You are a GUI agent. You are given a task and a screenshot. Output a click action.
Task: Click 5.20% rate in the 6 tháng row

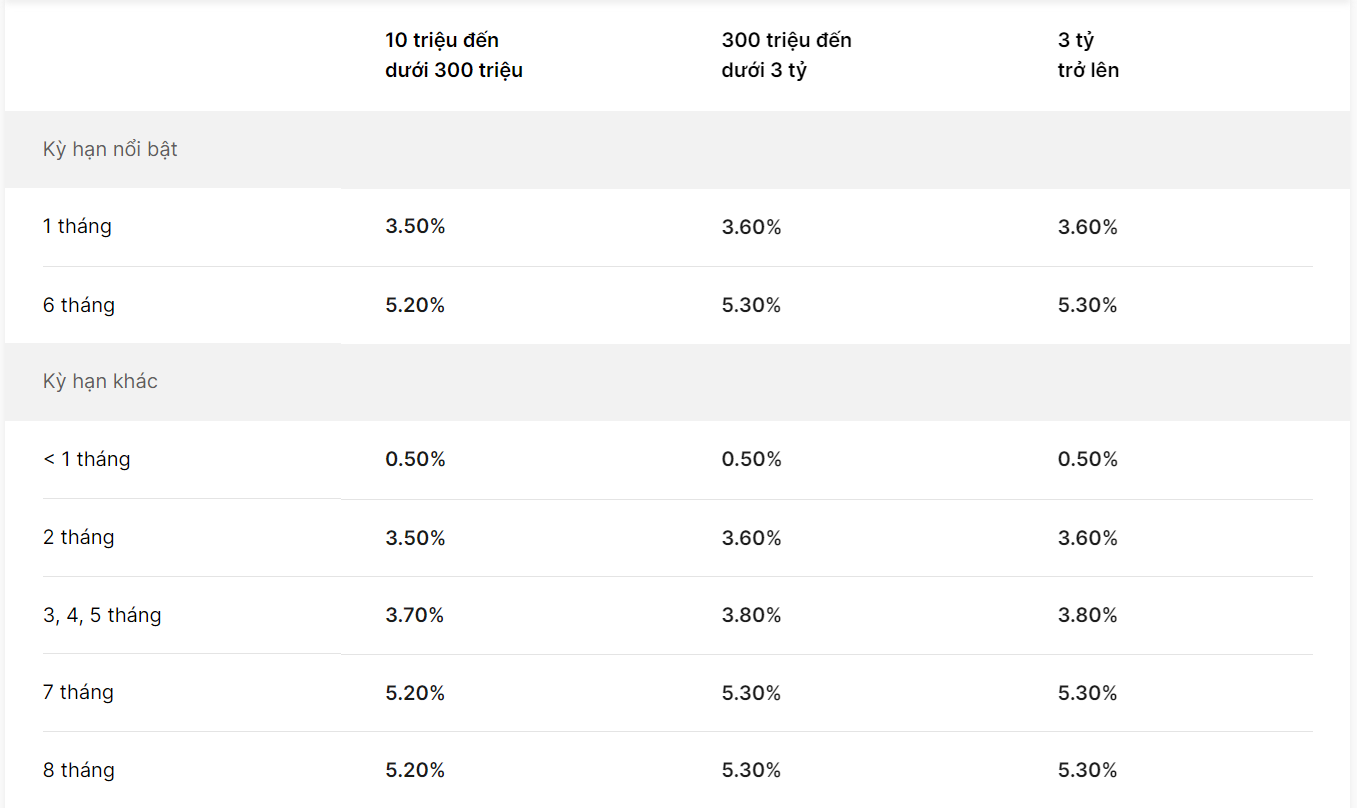click(x=415, y=305)
